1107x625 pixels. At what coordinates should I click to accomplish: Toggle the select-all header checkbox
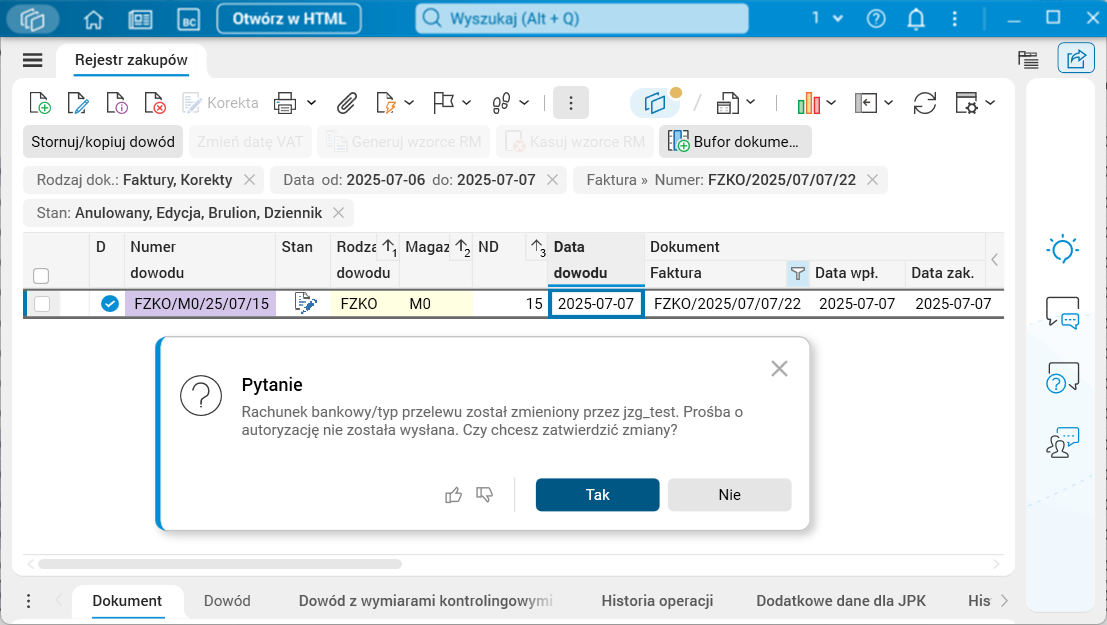click(x=41, y=275)
